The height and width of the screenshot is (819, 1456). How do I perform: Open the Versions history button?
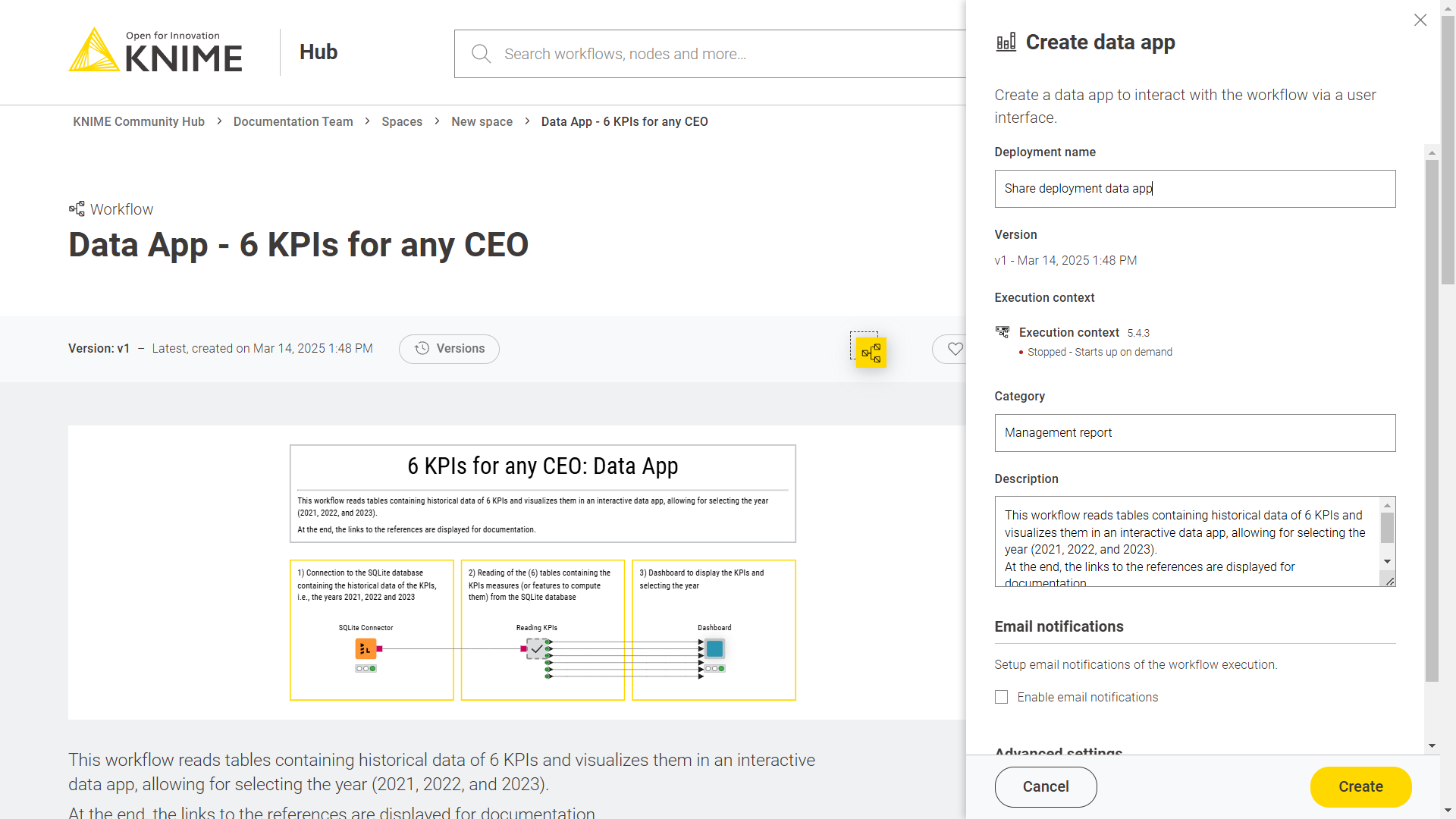click(449, 349)
